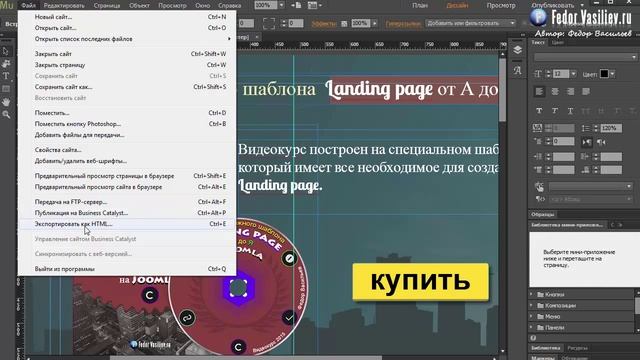Screen dimensions: 640x360
Task: Choose 'Свойства сайта...' menu item
Action: coord(127,150)
